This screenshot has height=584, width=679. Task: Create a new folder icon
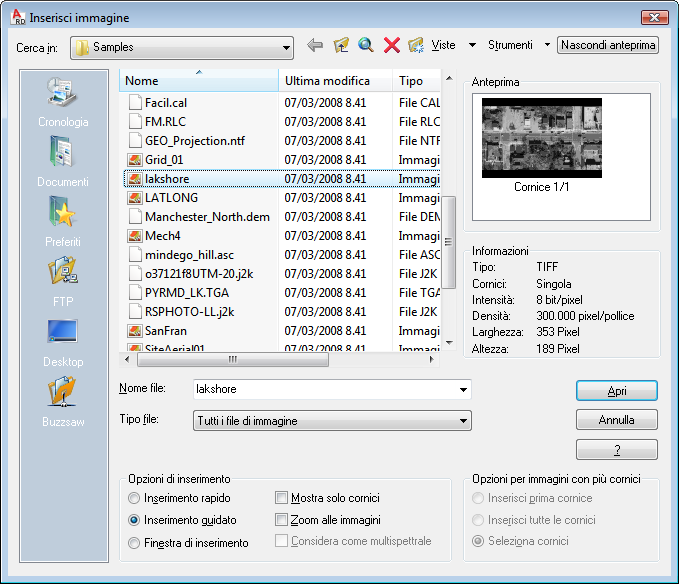click(x=416, y=45)
